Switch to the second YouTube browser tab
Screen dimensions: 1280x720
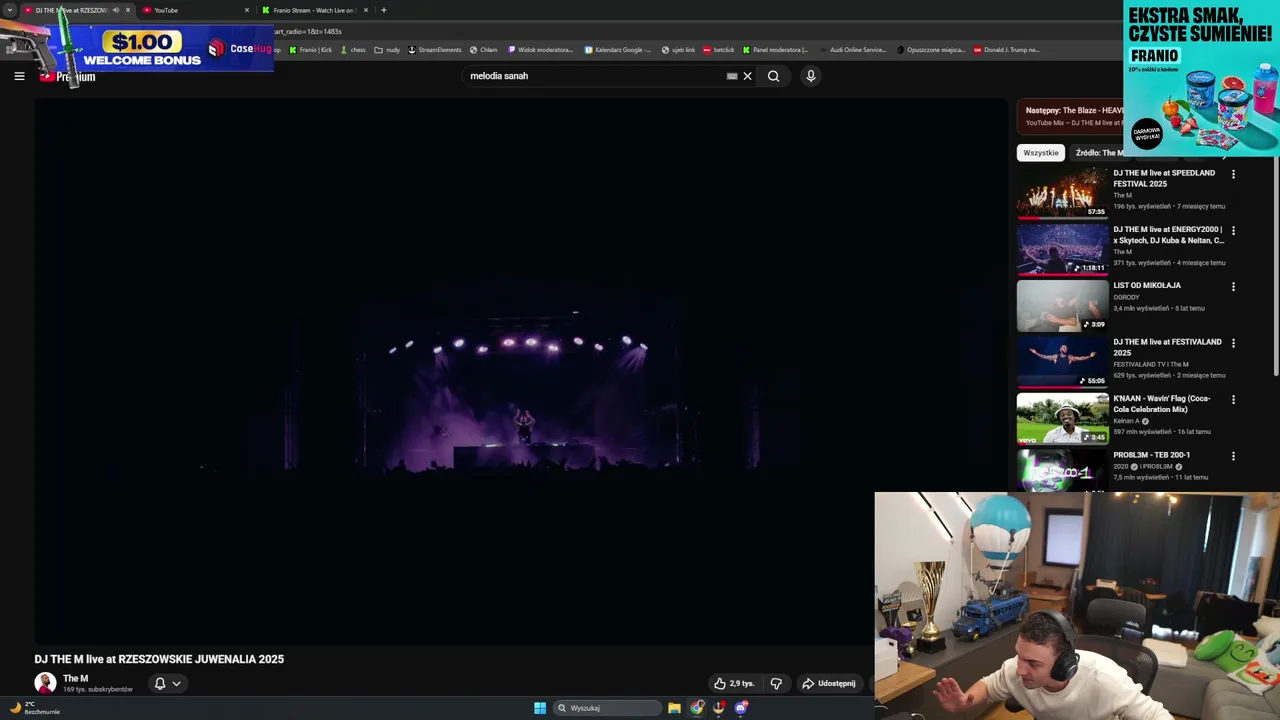coord(195,10)
